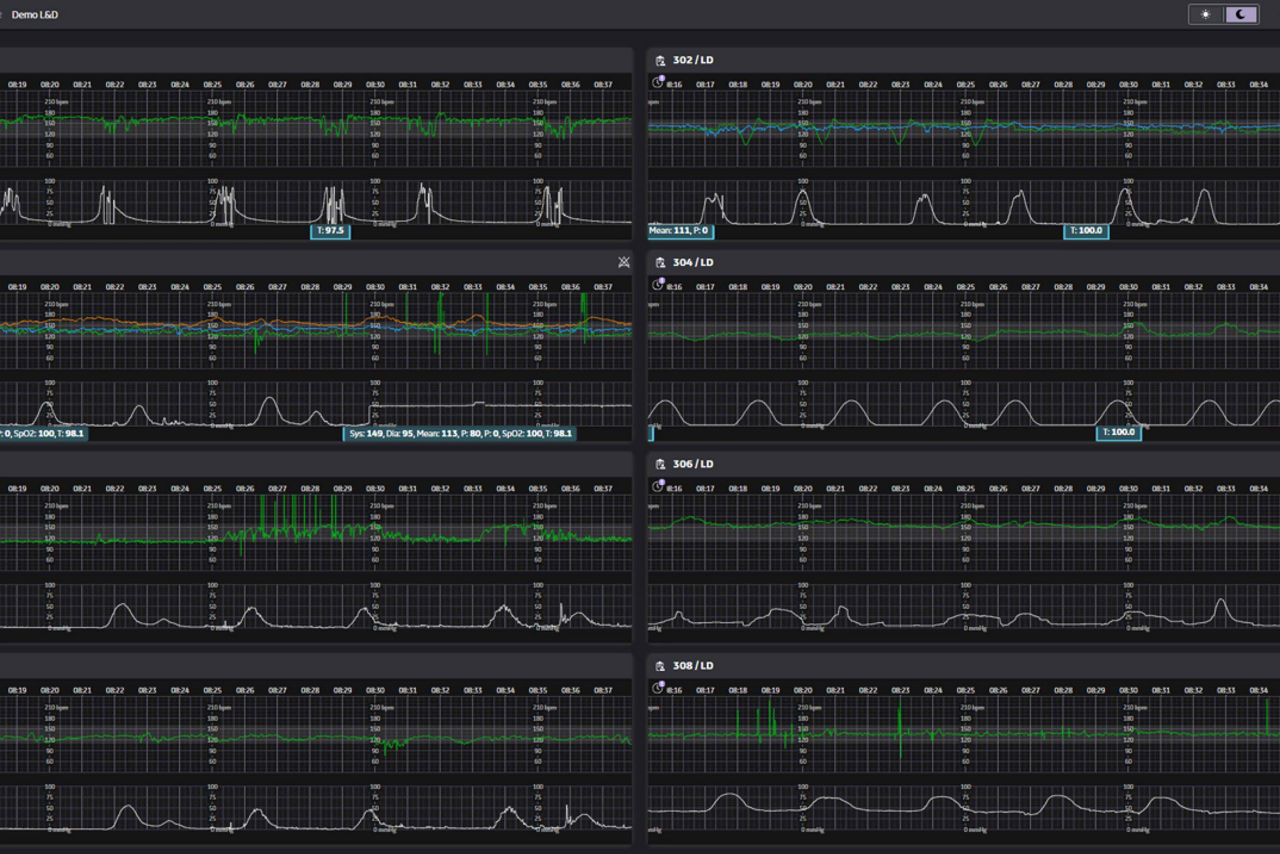Open the clipboard chart icon for bed 302
This screenshot has width=1280, height=854.
coord(660,61)
